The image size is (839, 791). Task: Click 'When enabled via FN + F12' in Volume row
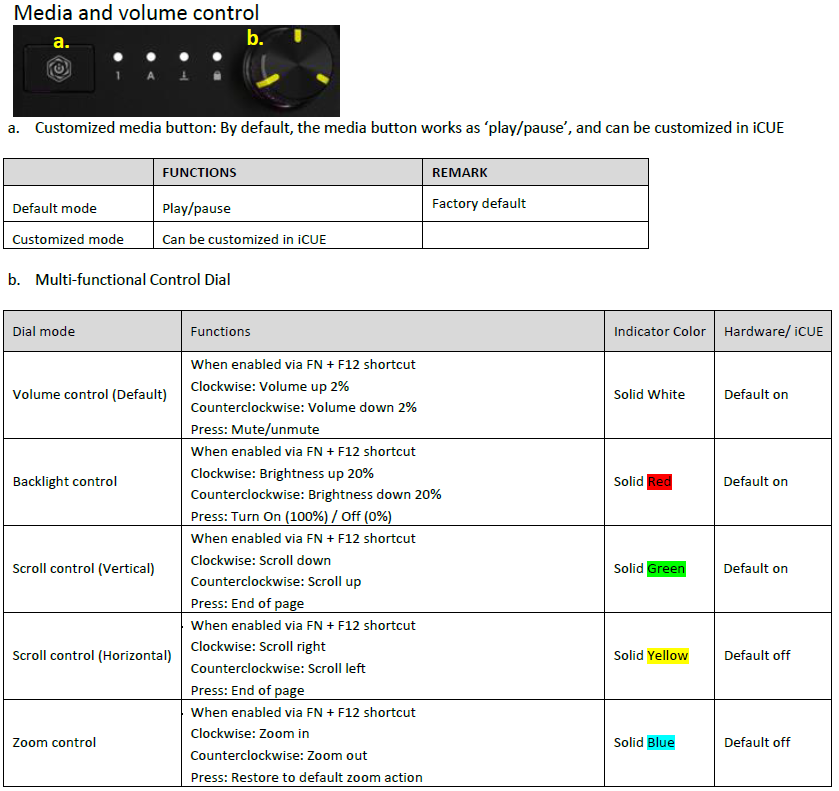point(303,364)
